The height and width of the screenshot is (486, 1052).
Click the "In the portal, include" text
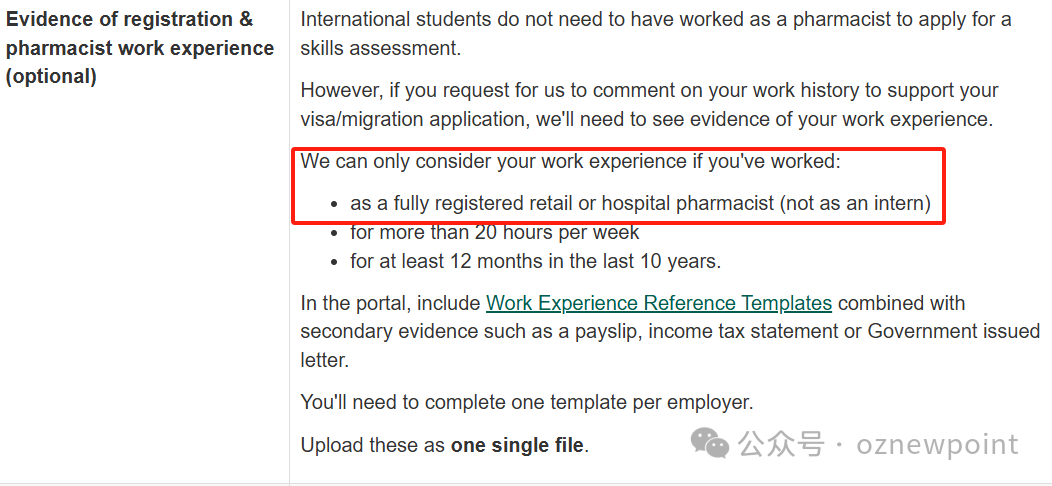click(391, 303)
